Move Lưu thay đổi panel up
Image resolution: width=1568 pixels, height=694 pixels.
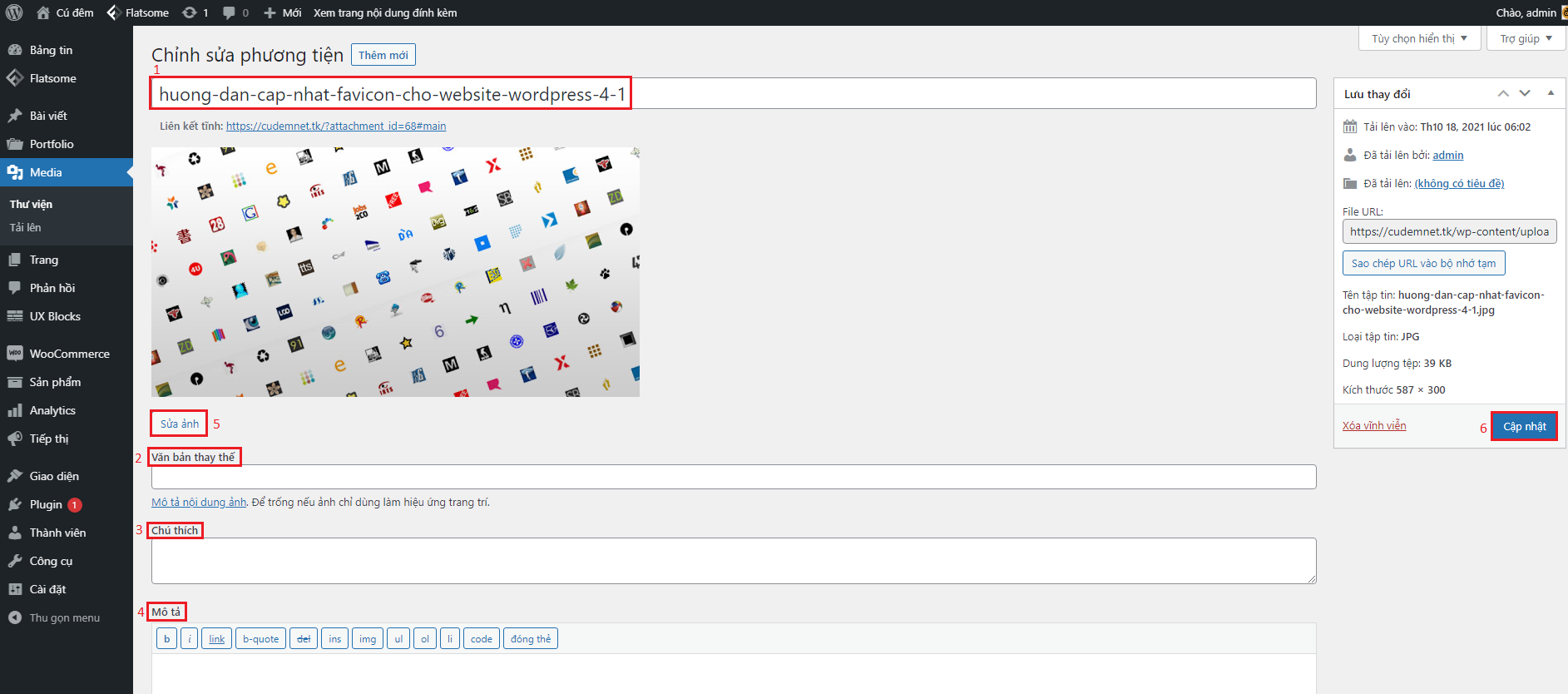pos(1503,93)
